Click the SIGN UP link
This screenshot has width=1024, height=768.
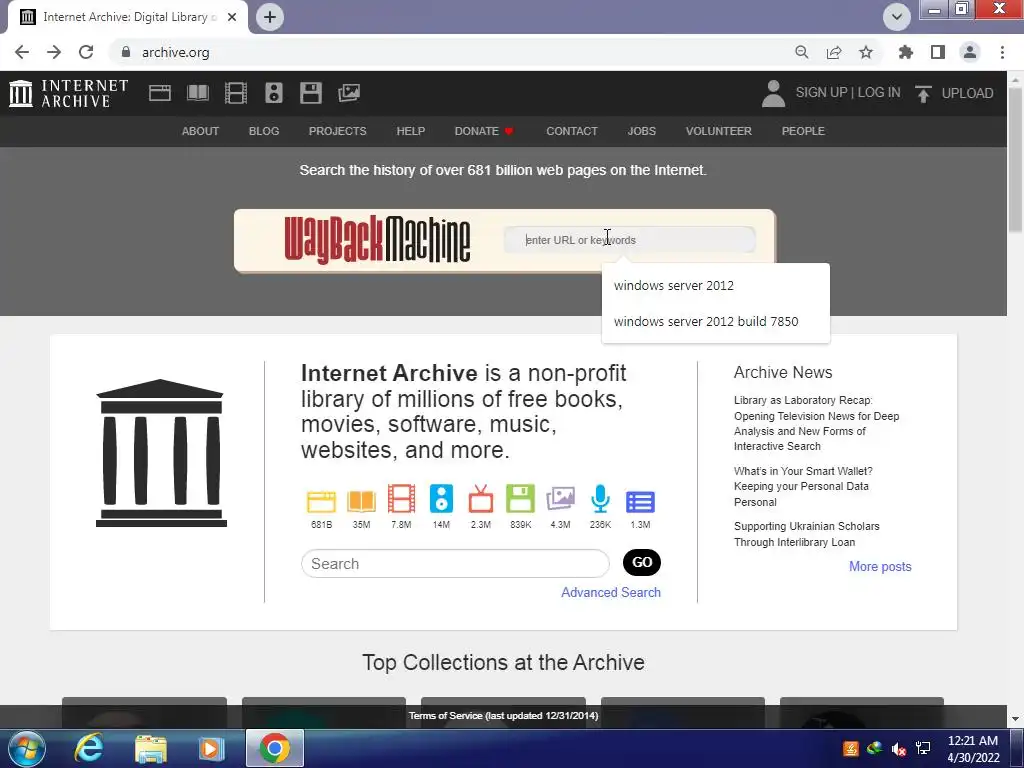click(x=821, y=93)
